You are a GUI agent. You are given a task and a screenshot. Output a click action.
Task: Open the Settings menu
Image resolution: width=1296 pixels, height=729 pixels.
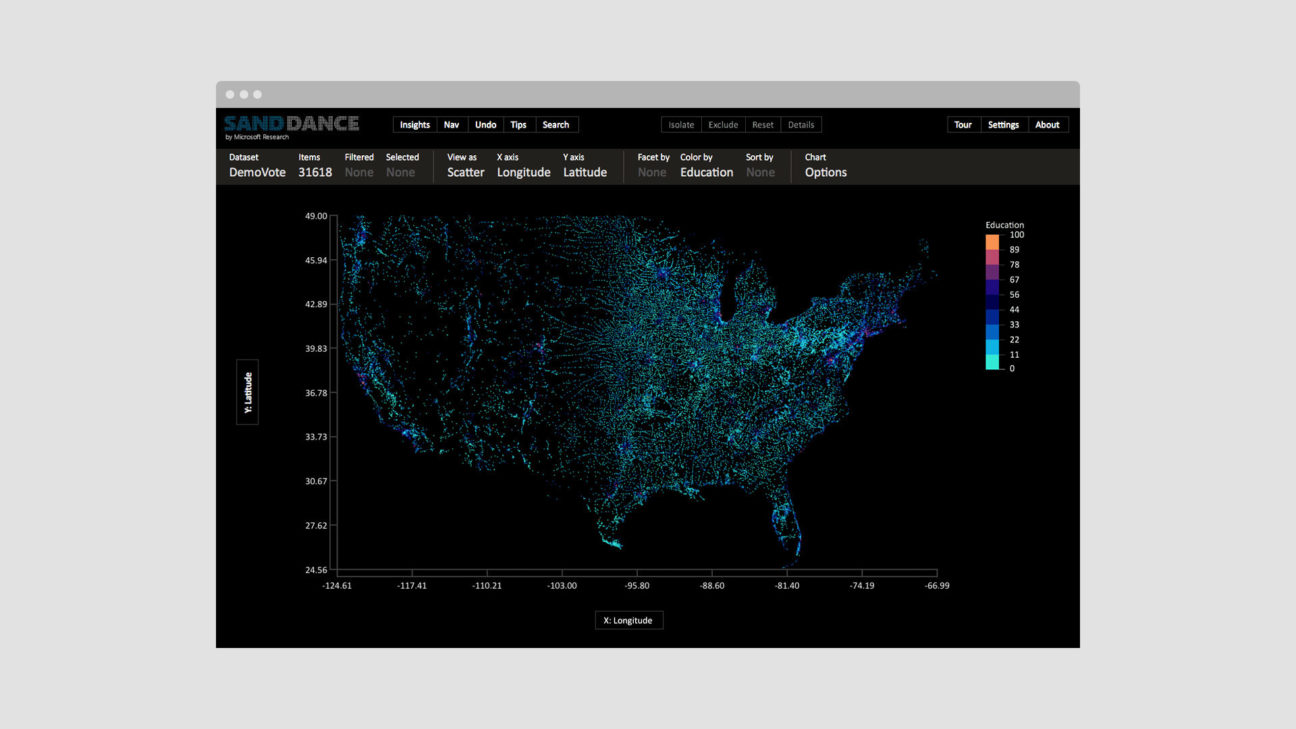tap(1003, 125)
